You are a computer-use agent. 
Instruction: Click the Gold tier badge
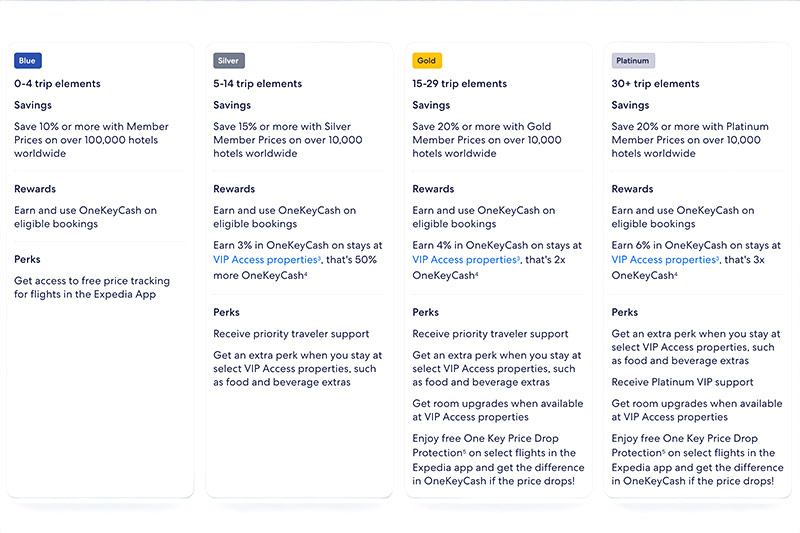[x=427, y=61]
